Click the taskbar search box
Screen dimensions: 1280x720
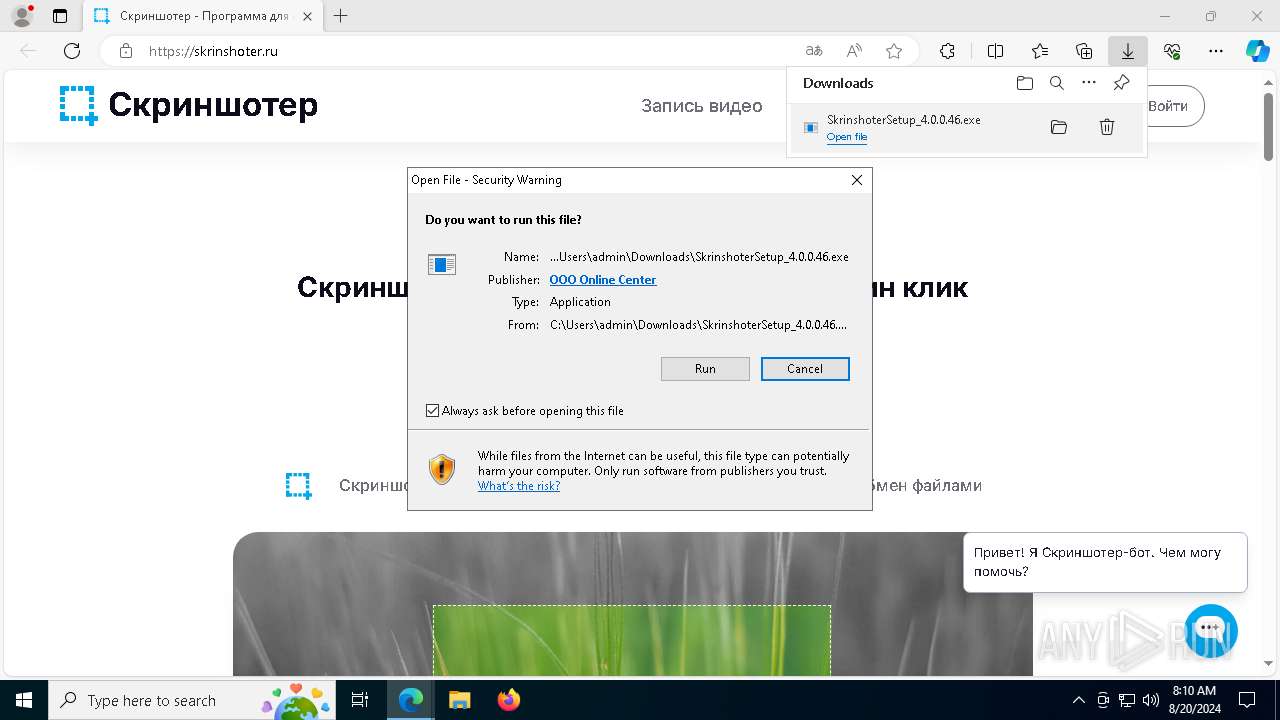[192, 700]
